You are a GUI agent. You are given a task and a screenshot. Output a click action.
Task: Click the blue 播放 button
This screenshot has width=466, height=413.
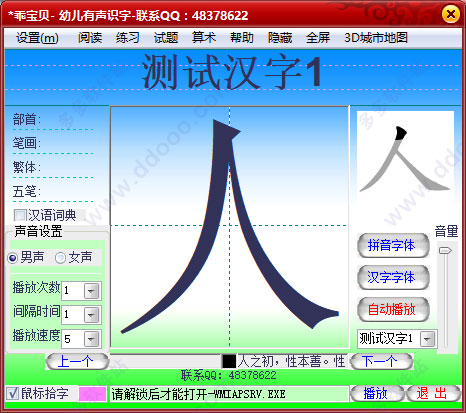pos(377,394)
